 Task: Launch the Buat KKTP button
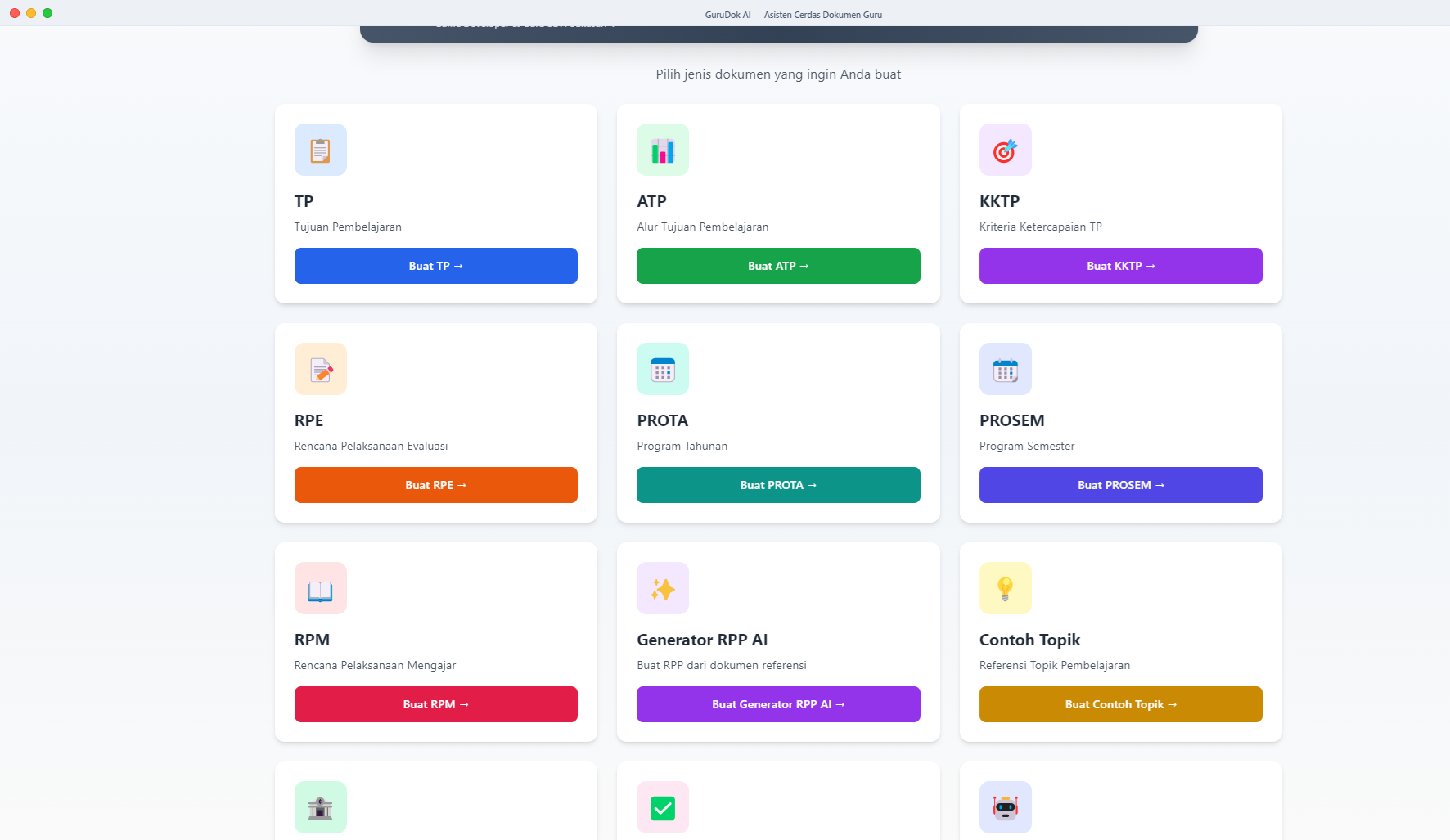1121,266
